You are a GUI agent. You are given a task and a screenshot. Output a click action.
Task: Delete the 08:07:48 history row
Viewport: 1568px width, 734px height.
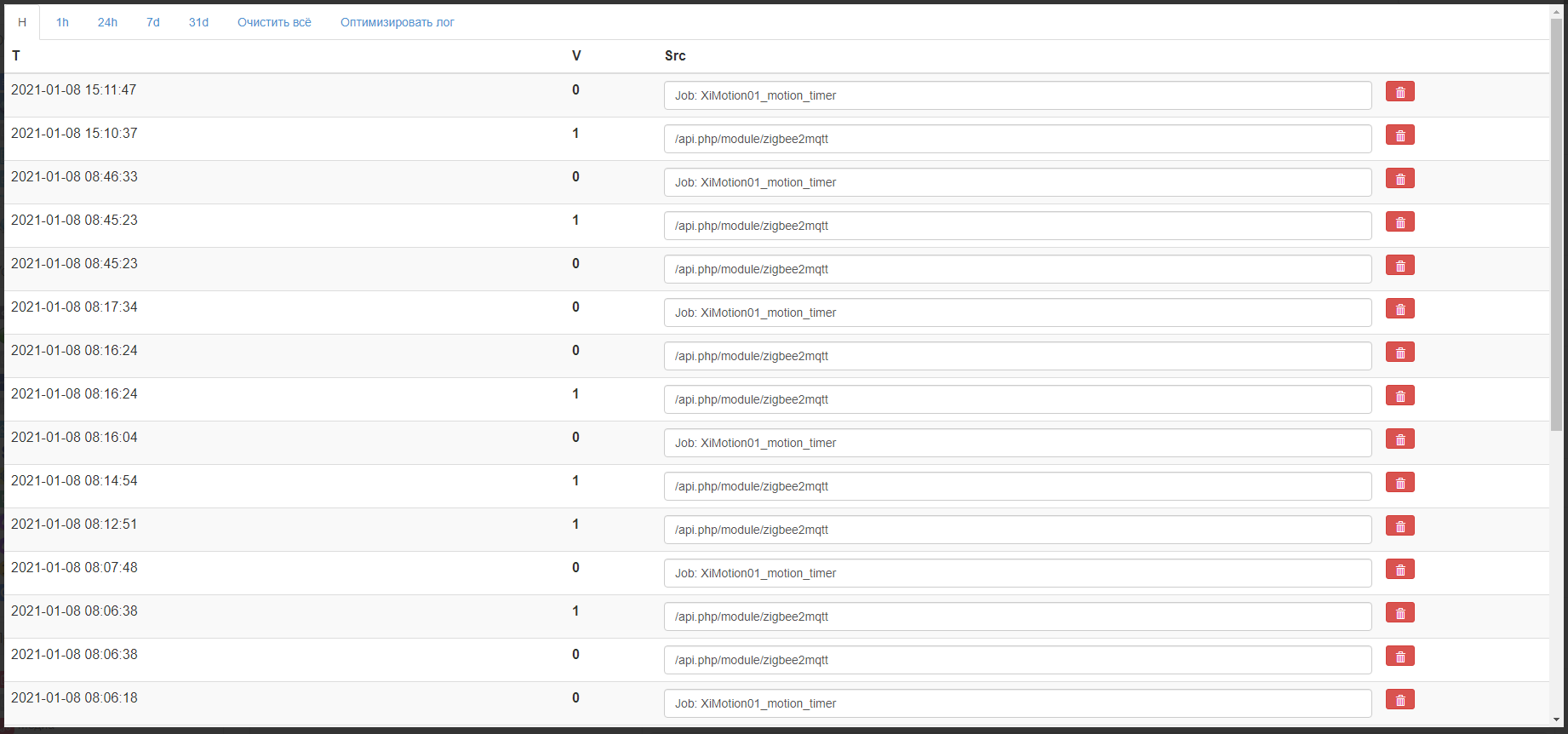coord(1399,570)
